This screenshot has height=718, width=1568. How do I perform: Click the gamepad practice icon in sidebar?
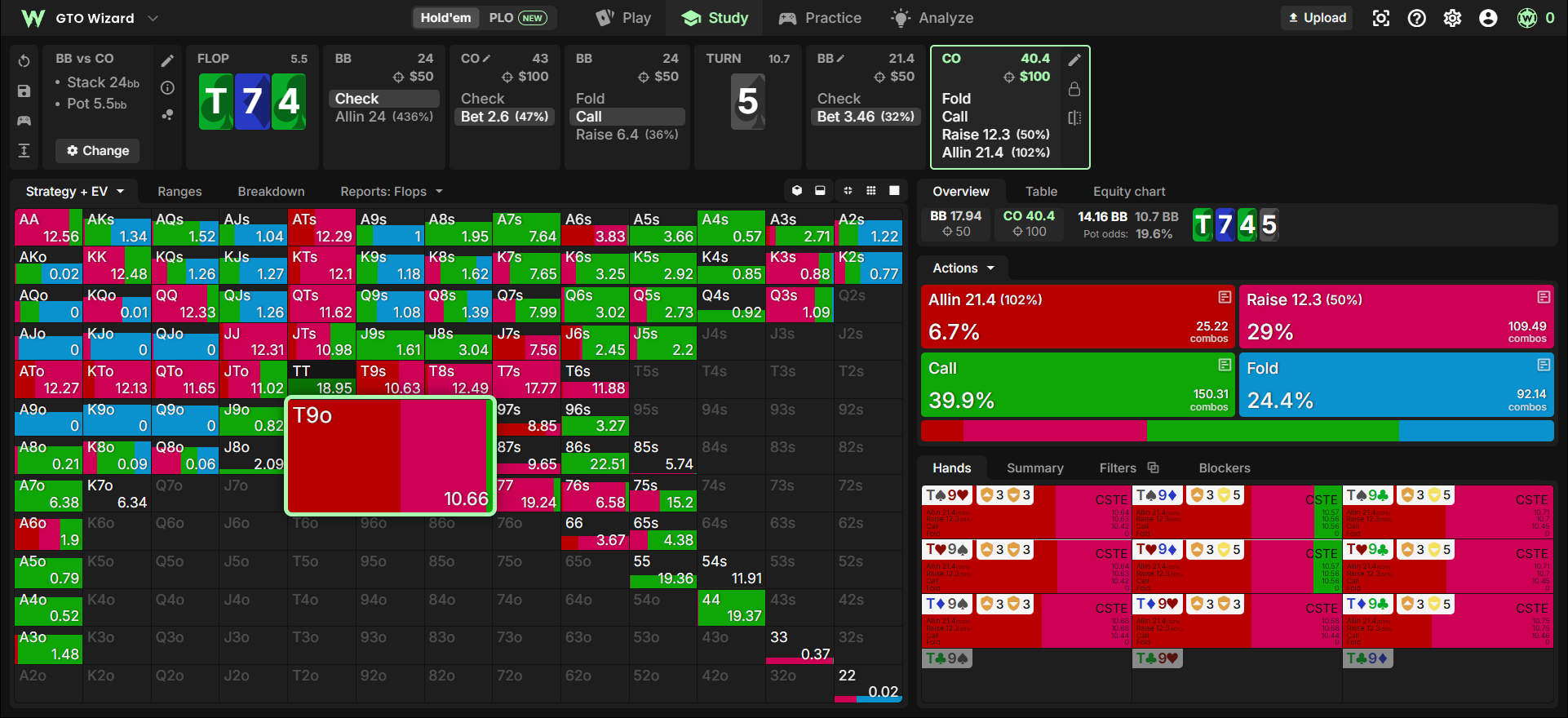point(24,121)
